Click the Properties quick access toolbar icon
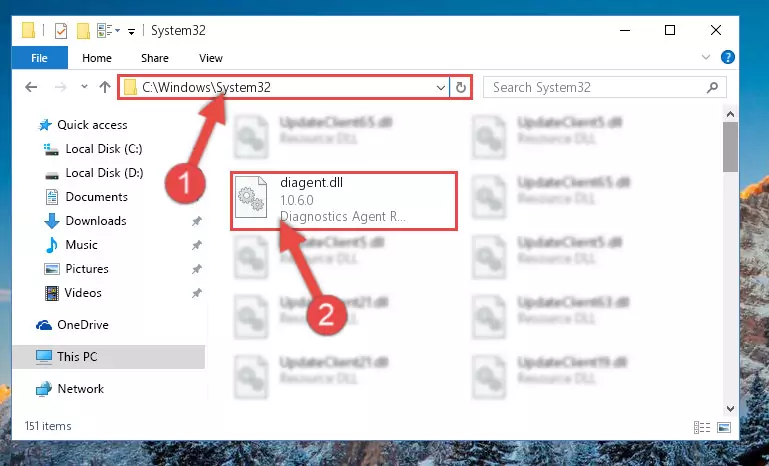Viewport: 769px width, 466px height. coord(61,31)
